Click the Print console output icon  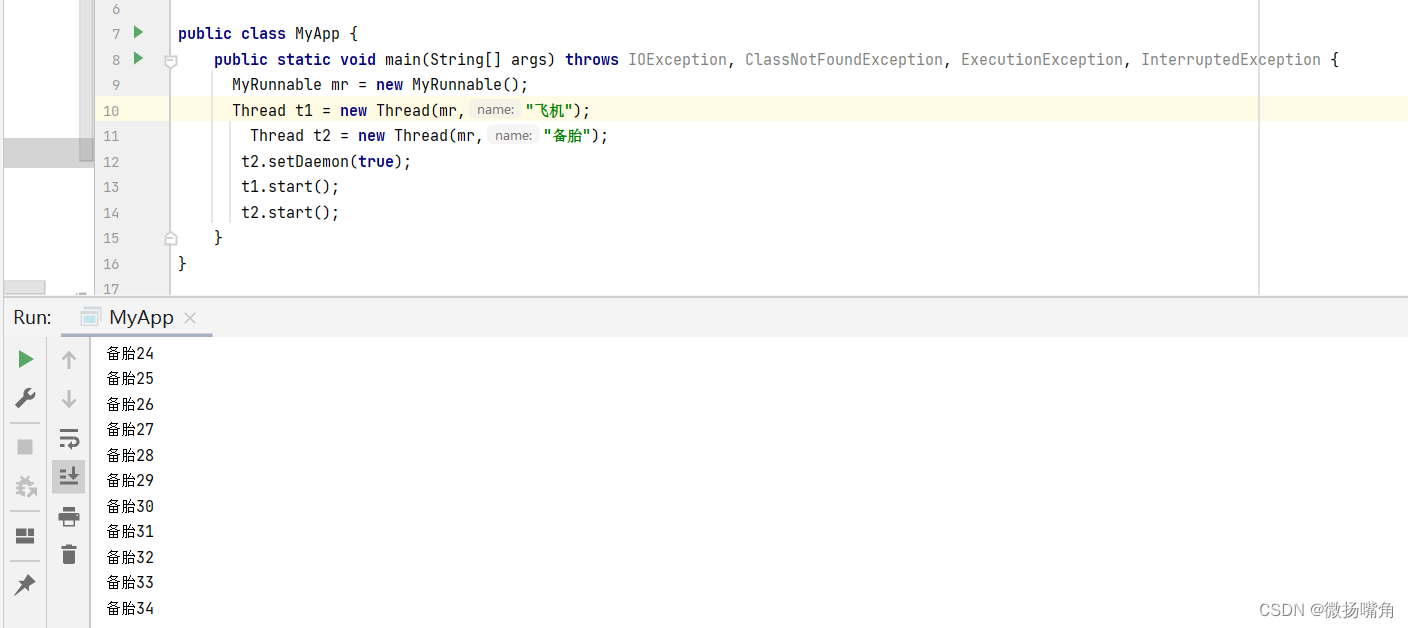(x=69, y=516)
